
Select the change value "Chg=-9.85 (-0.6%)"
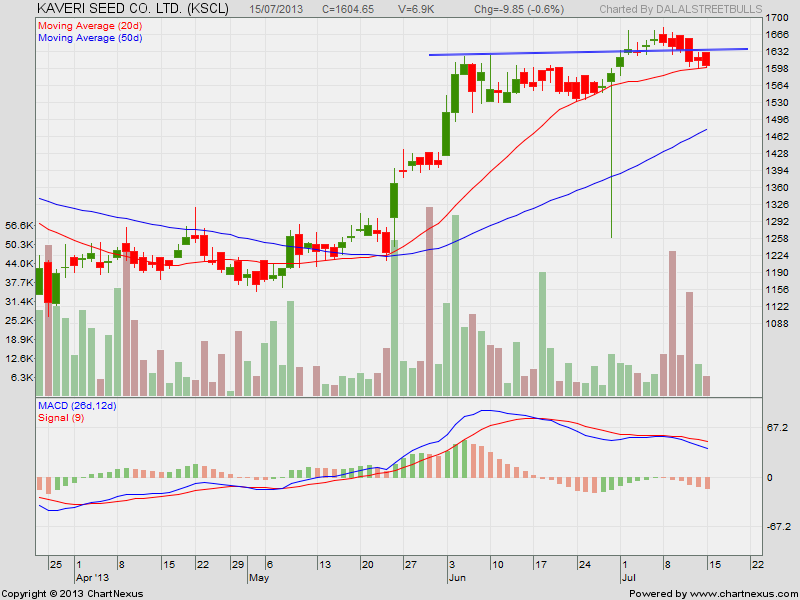point(519,9)
